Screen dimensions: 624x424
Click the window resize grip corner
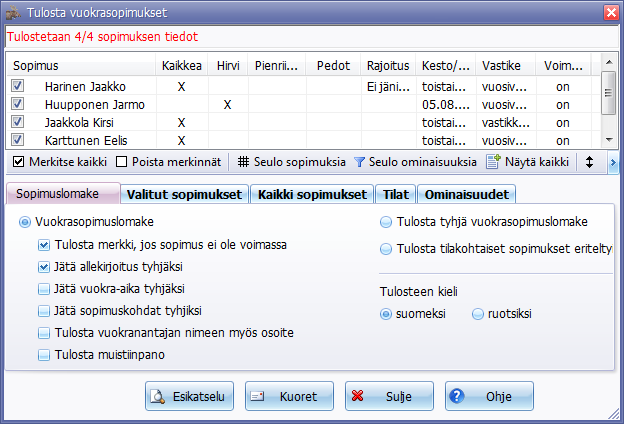point(613,414)
